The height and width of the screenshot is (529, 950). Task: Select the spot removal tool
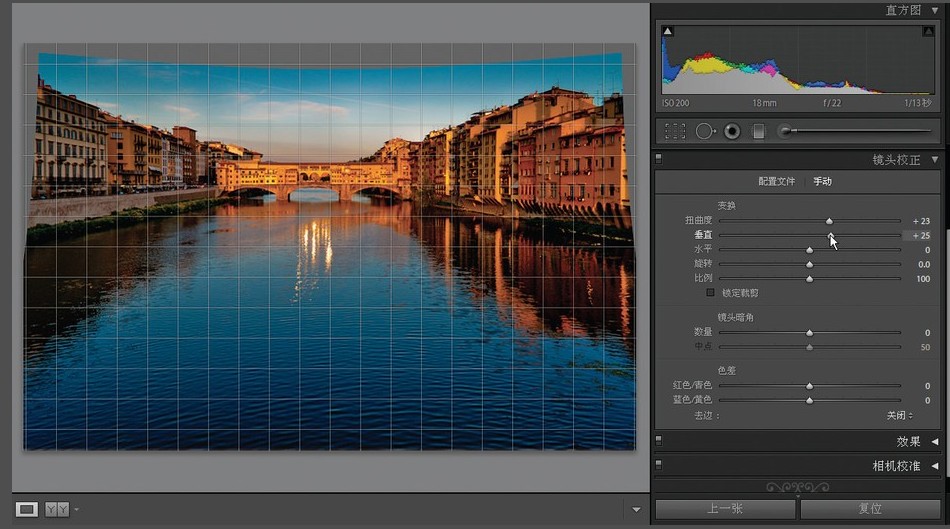click(x=705, y=131)
